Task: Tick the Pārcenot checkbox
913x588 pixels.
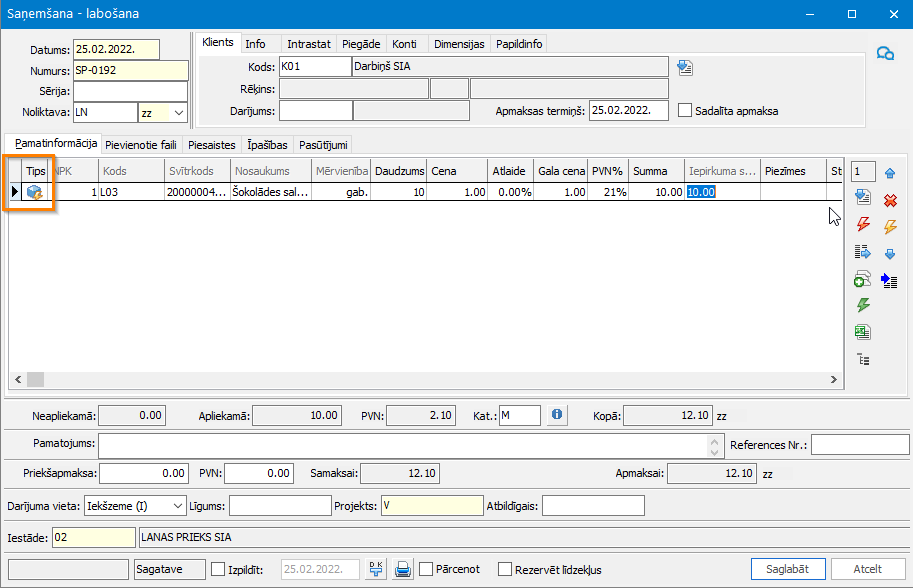Action: coord(427,569)
